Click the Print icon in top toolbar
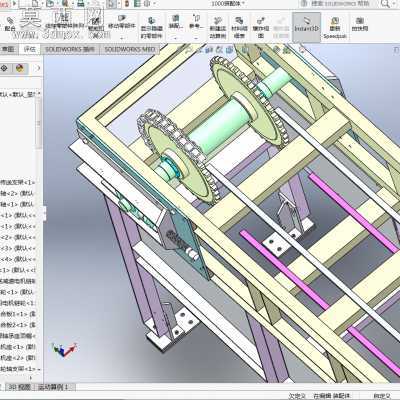The width and height of the screenshot is (400, 400). click(81, 4)
